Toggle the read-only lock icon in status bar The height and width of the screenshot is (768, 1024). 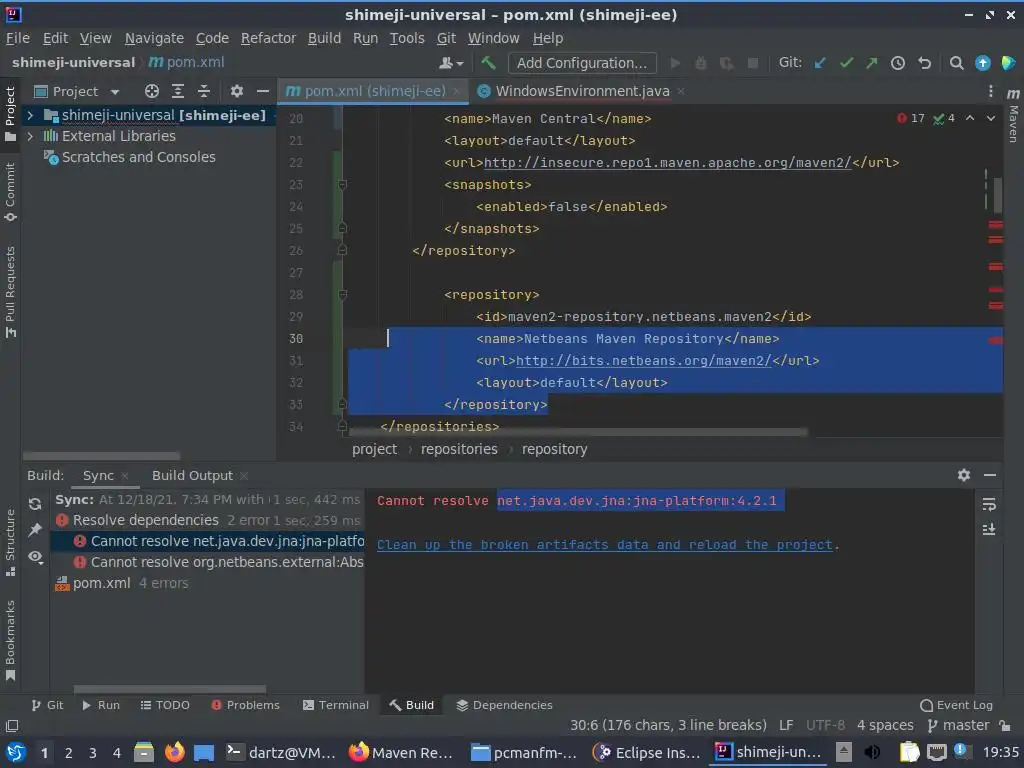click(x=1005, y=726)
